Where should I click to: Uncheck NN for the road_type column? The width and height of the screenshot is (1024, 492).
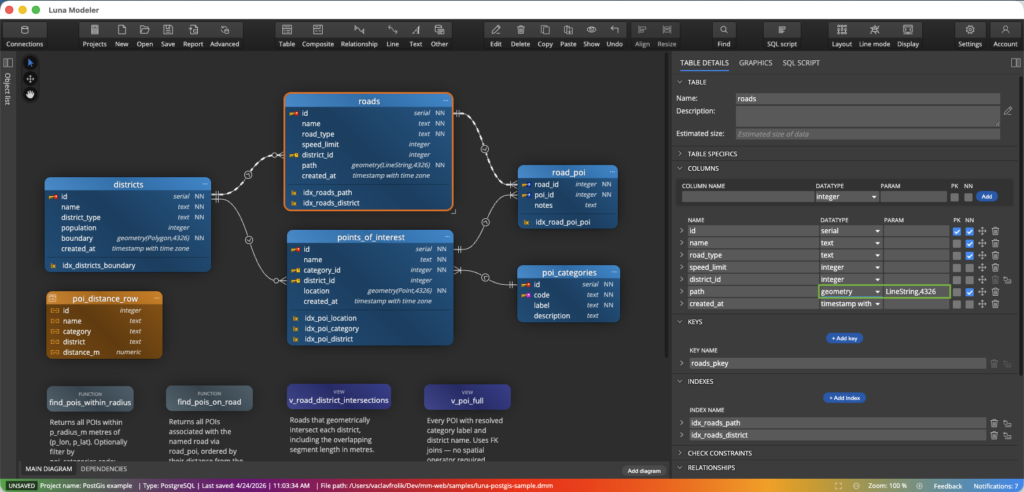pos(969,255)
